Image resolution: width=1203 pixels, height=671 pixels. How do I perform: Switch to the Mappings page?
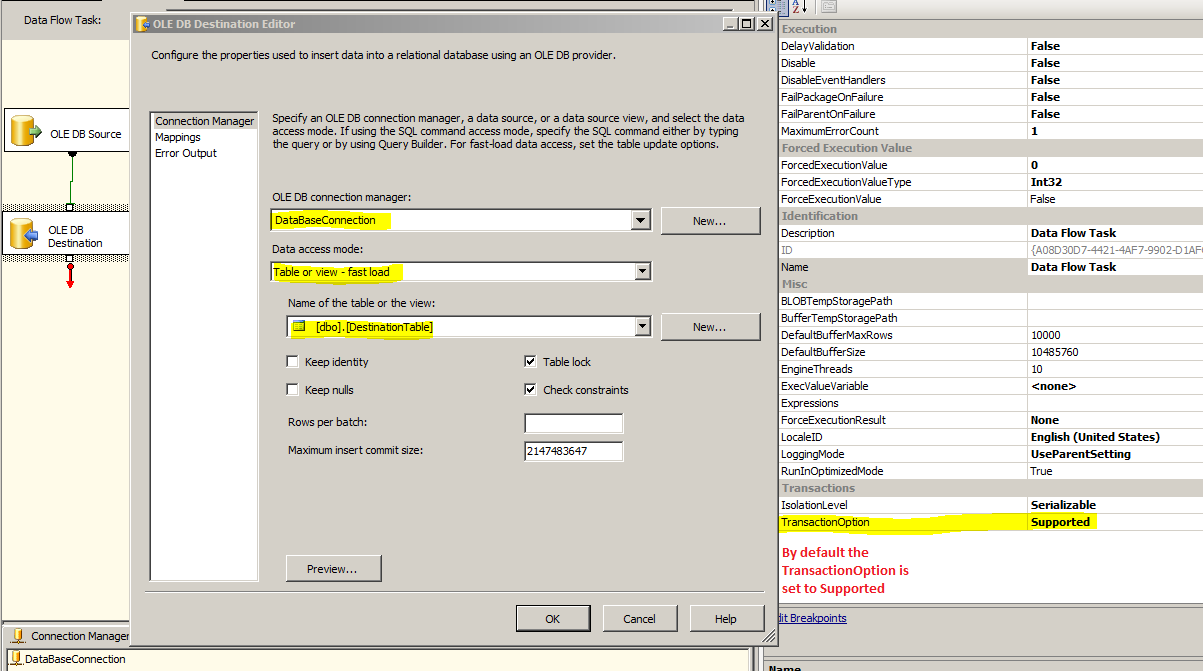point(177,137)
